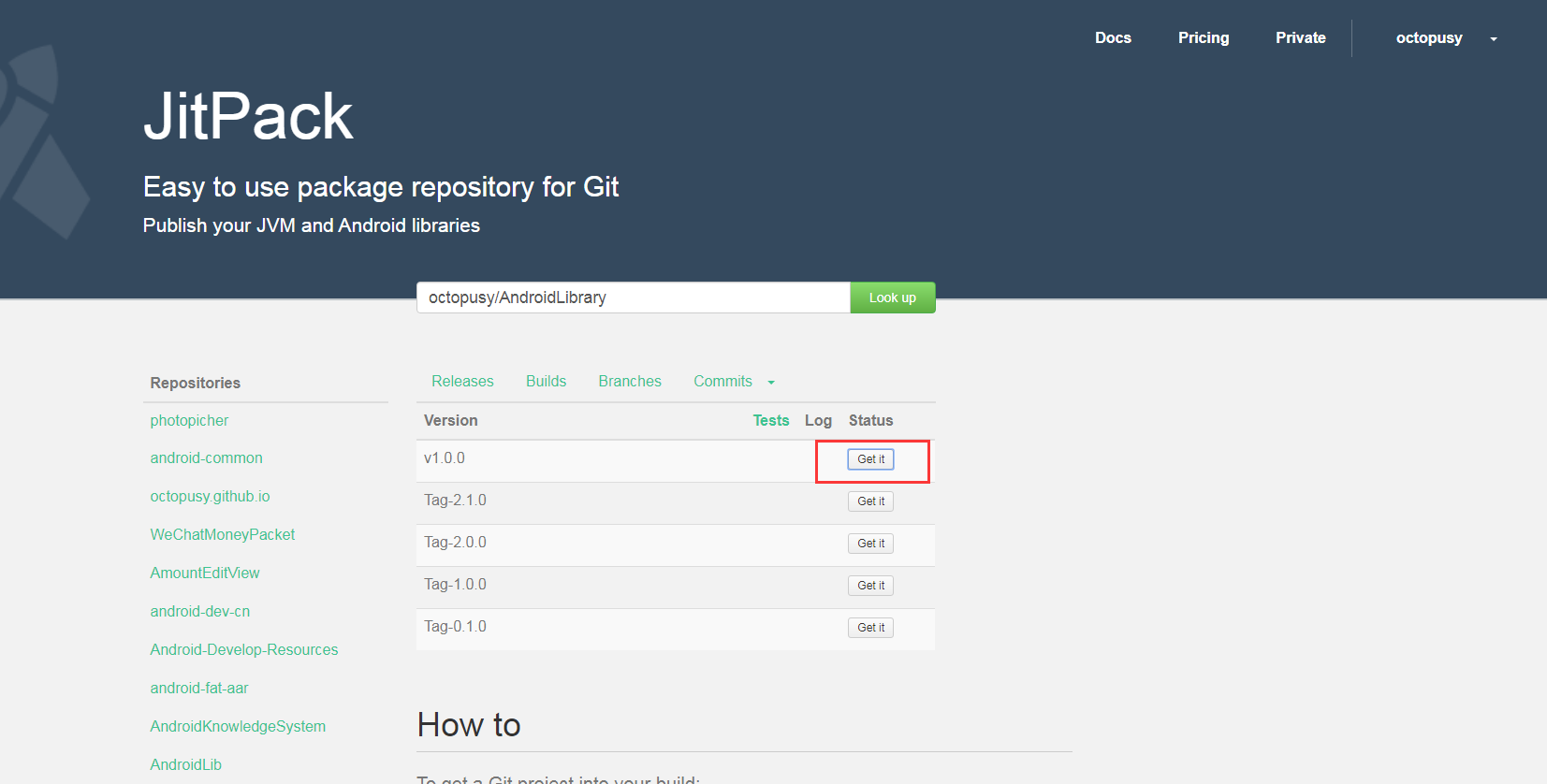Click the Tests column link
Viewport: 1547px width, 784px height.
pos(771,420)
